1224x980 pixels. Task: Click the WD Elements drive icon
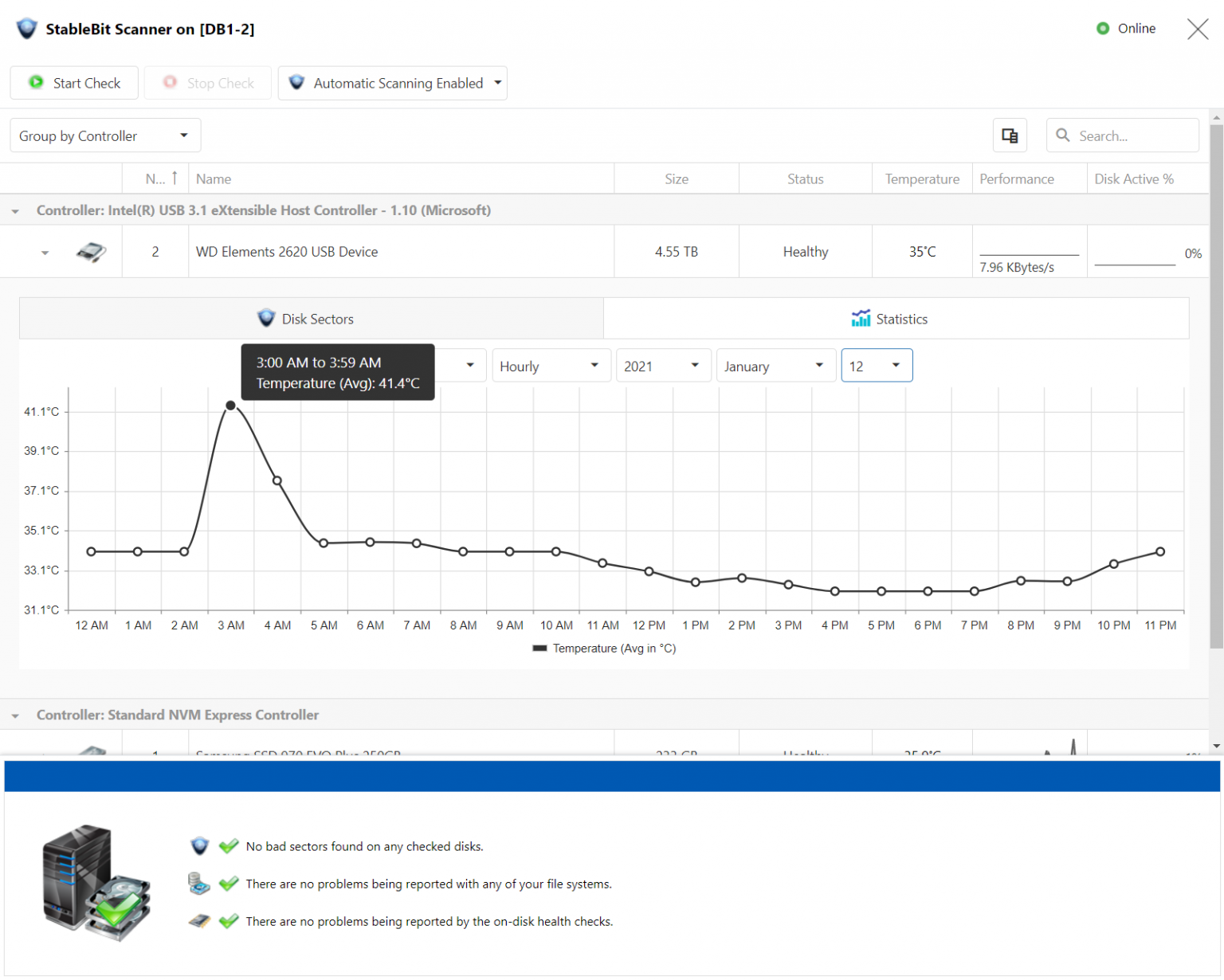pos(90,251)
